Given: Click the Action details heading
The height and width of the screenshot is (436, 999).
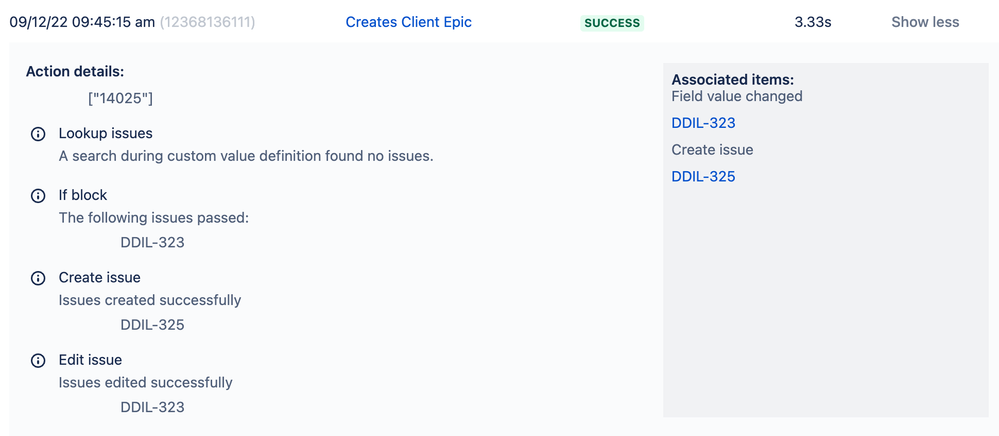Looking at the screenshot, I should 75,71.
